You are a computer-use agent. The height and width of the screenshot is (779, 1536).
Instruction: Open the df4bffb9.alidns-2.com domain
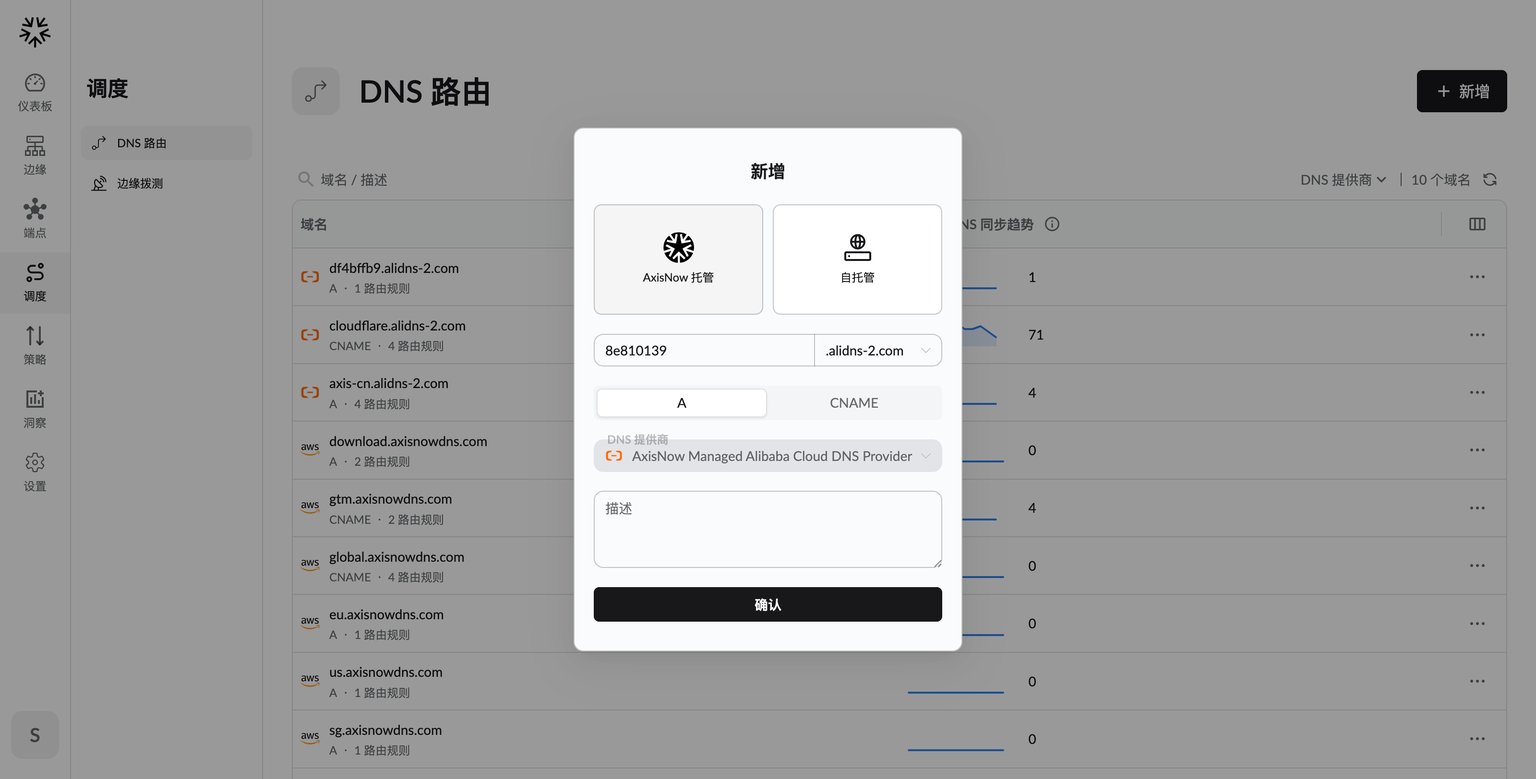394,269
